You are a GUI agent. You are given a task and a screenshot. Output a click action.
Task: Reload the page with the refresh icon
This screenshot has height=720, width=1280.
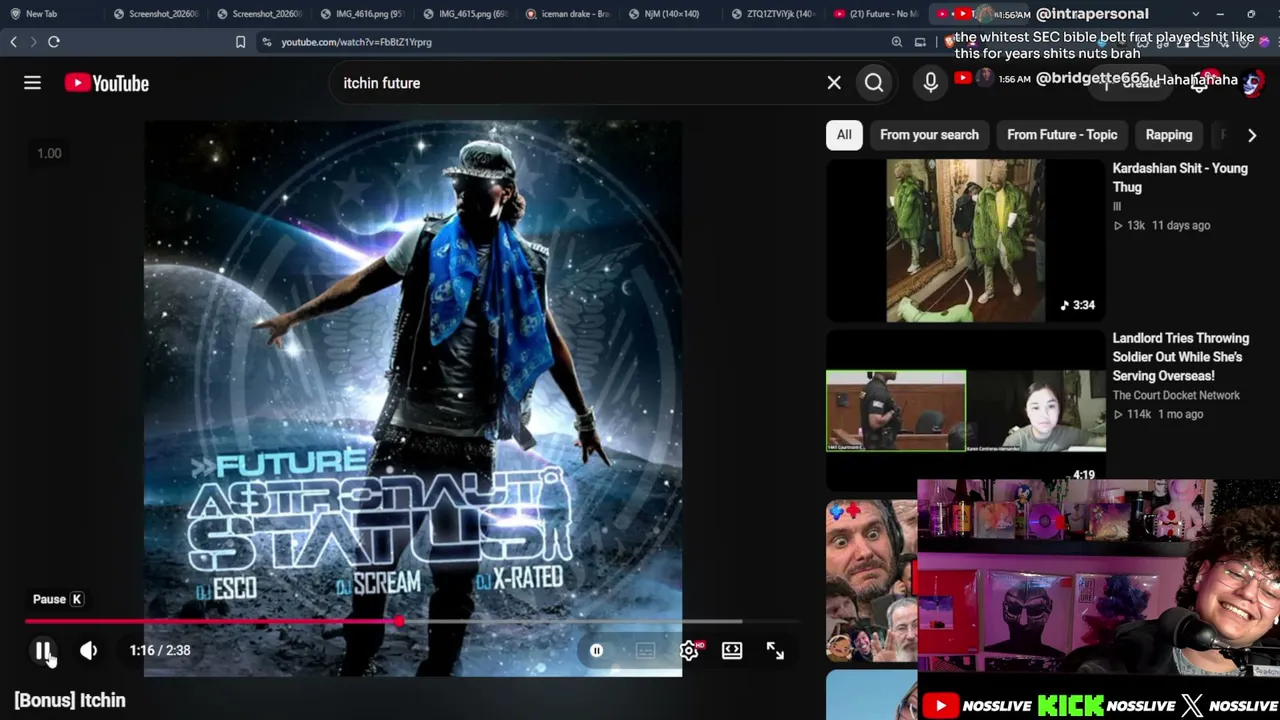pos(54,42)
